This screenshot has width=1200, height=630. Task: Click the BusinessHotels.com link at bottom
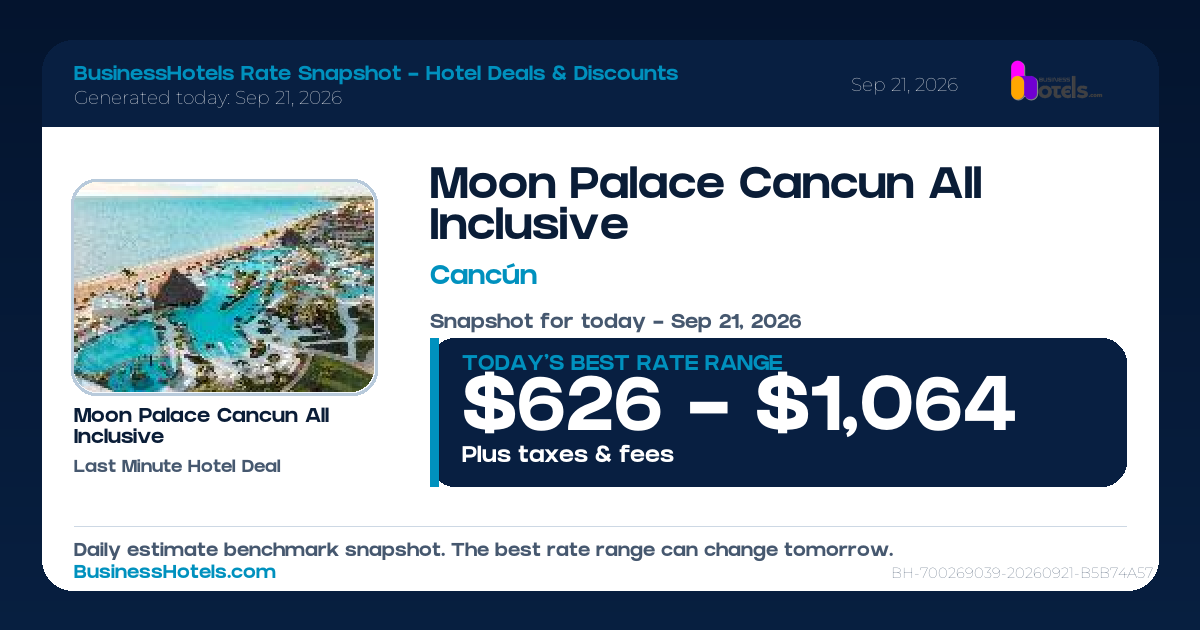(175, 572)
